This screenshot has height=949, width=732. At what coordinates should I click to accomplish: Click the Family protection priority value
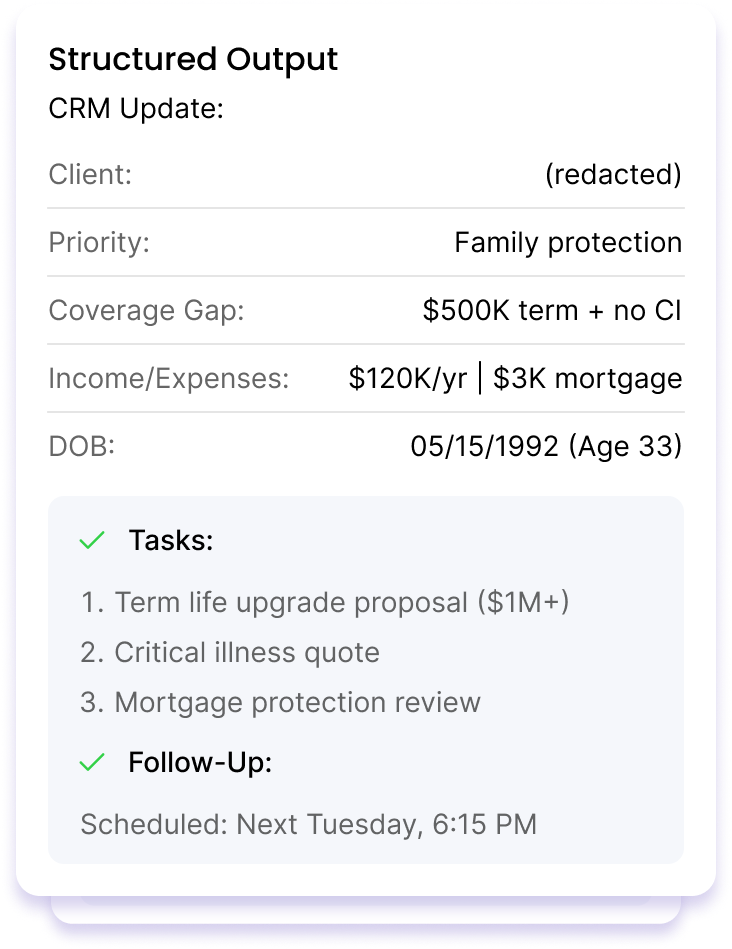coord(569,243)
